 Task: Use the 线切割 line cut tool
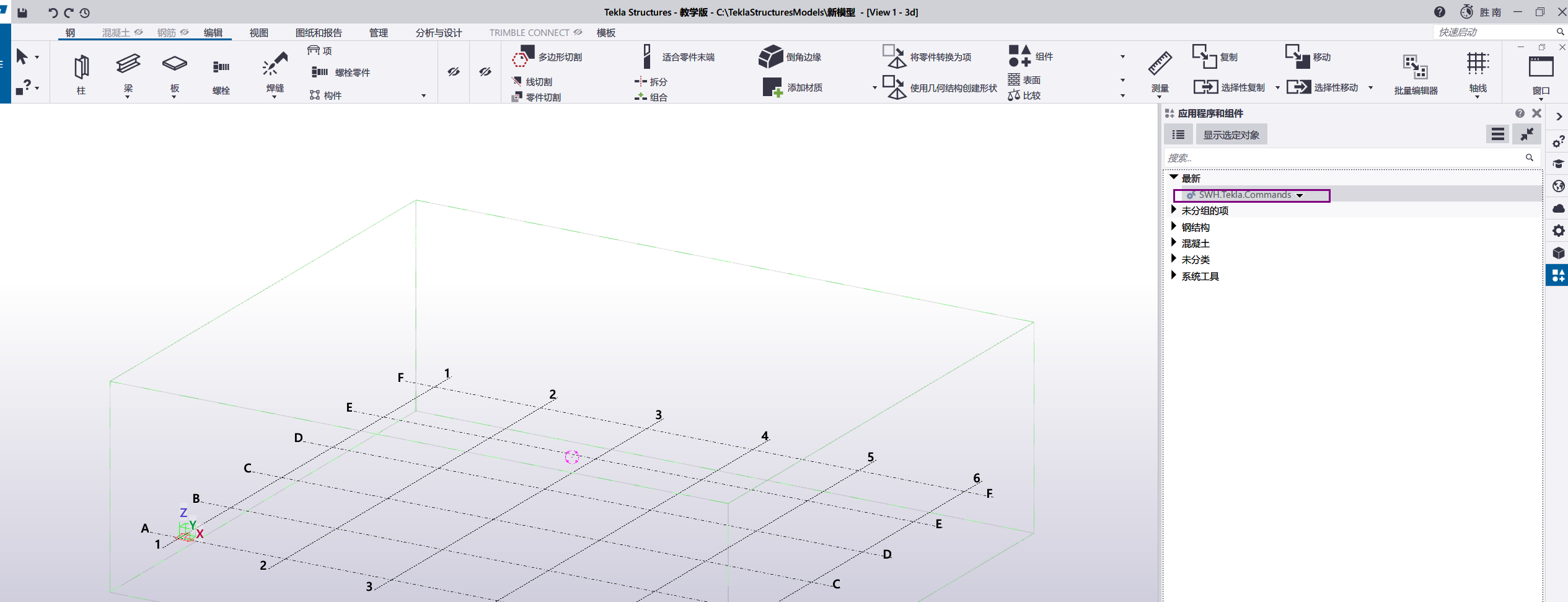click(532, 82)
